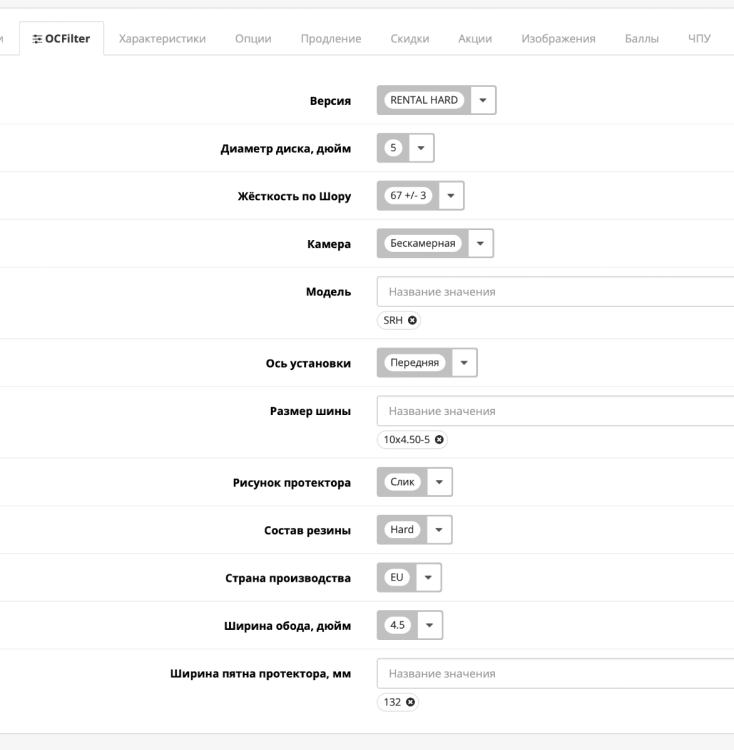Open the Опции tab

[x=253, y=39]
